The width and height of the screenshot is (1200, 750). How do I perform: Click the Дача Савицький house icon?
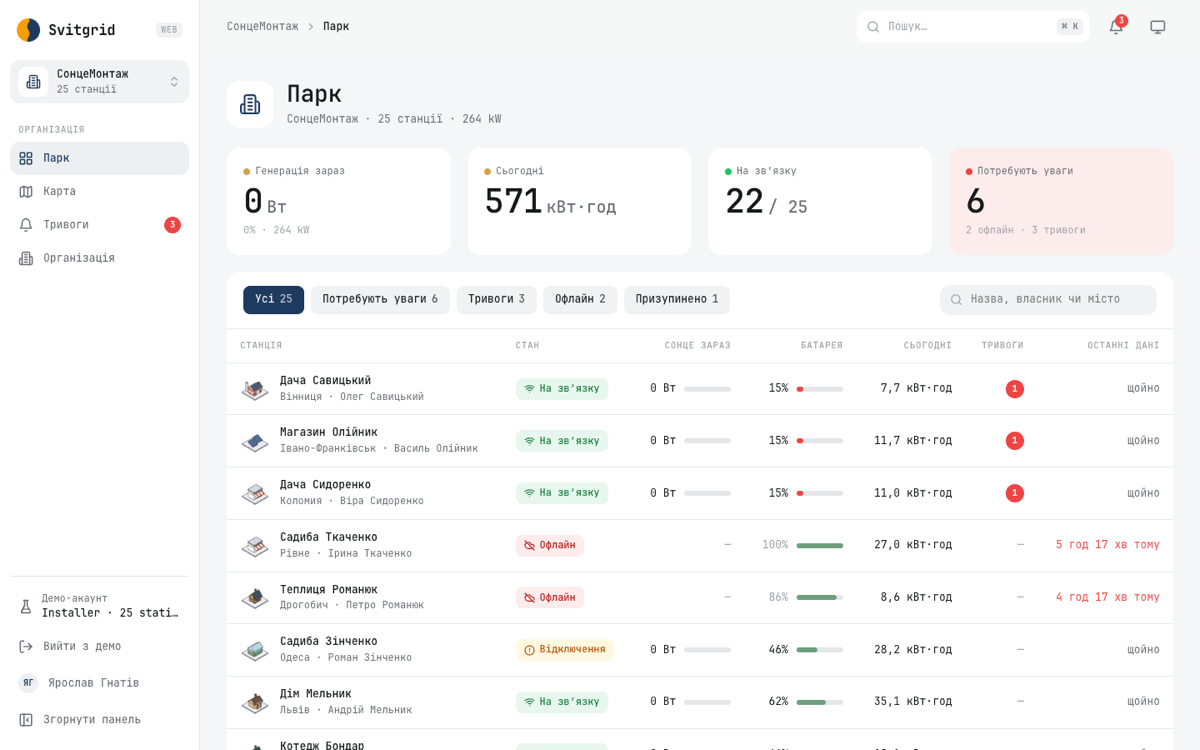pos(255,389)
